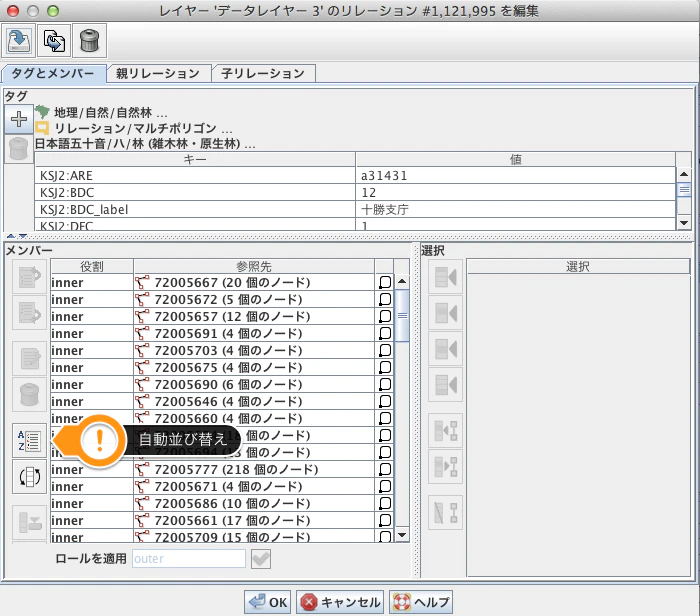Click the ヘルプ button

tap(421, 602)
